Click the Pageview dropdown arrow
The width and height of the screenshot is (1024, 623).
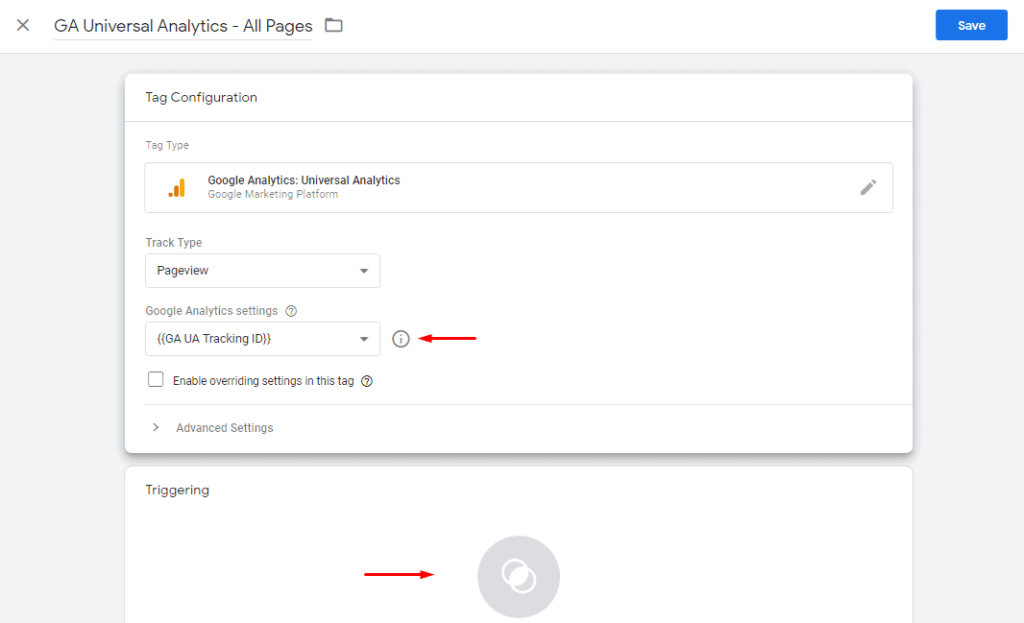[x=364, y=271]
